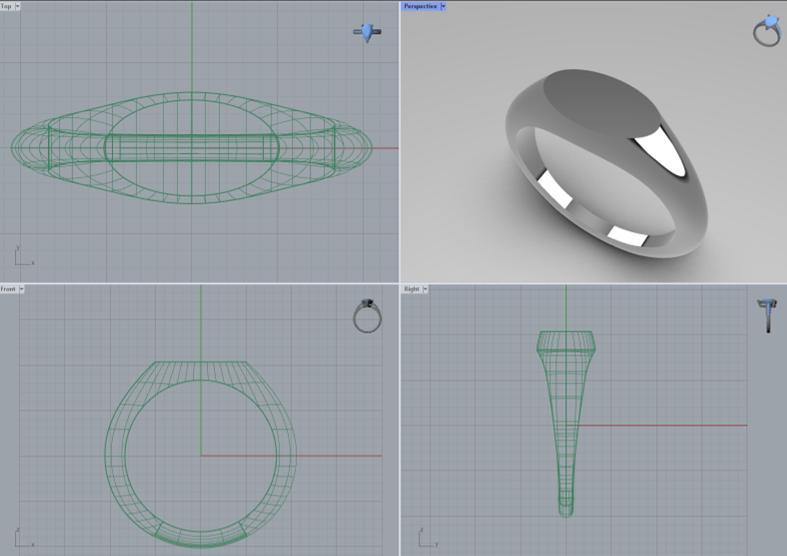Click the Right viewport title label
Screen dimensions: 787x556
412,289
